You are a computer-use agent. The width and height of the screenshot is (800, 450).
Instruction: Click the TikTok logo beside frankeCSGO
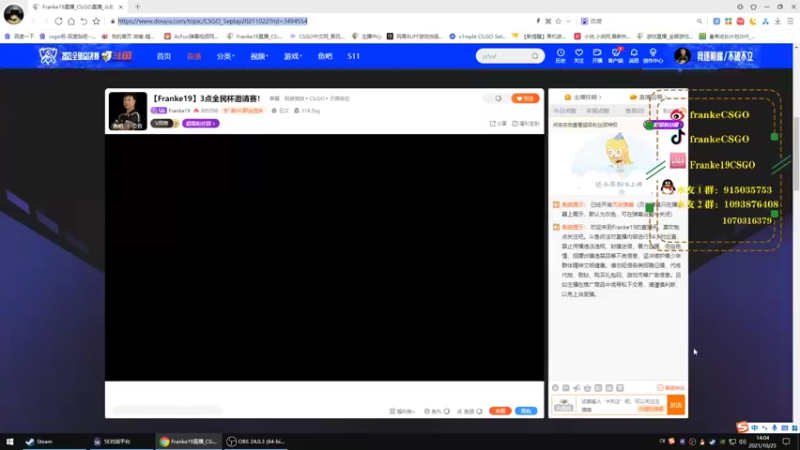click(x=678, y=138)
